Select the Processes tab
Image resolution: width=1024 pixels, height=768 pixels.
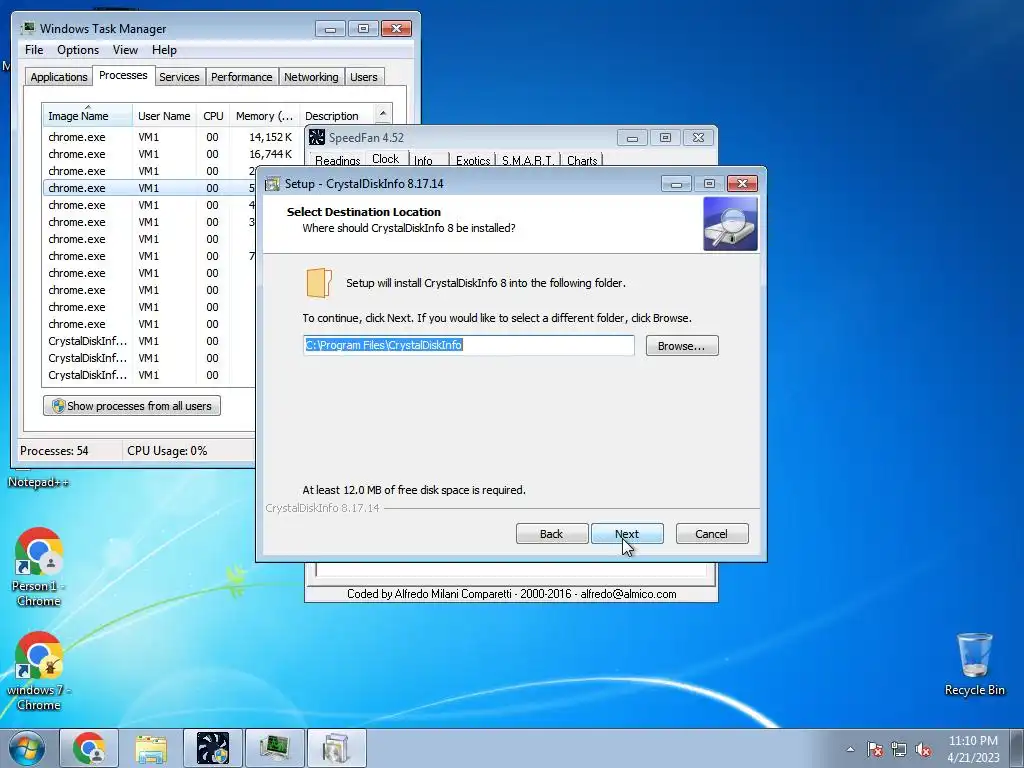(123, 75)
